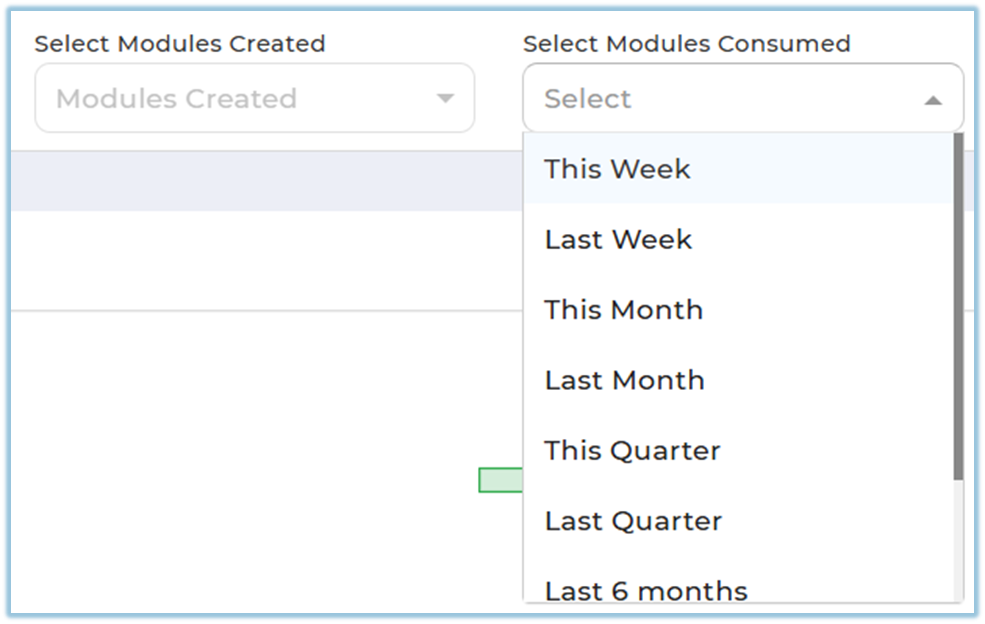Click the green legend swatch

coord(500,480)
